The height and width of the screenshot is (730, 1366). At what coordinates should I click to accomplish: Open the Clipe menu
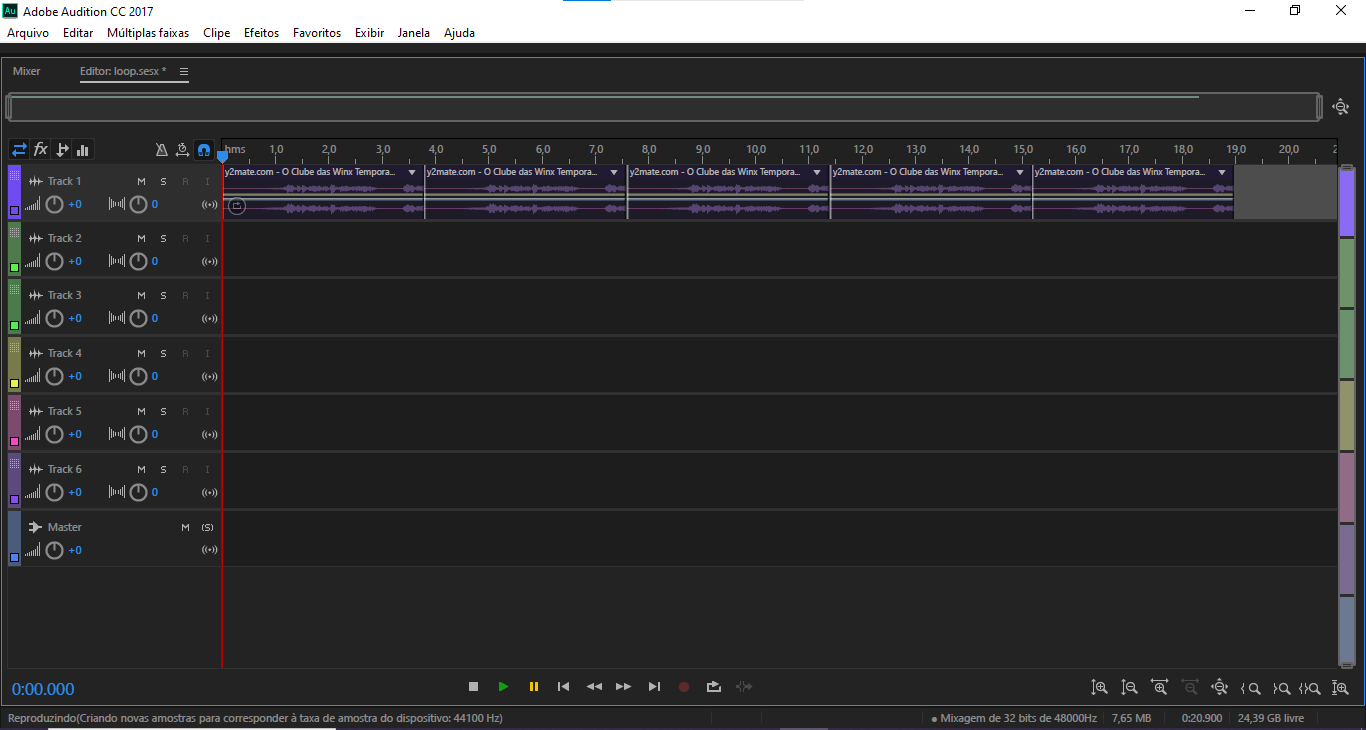tap(217, 33)
